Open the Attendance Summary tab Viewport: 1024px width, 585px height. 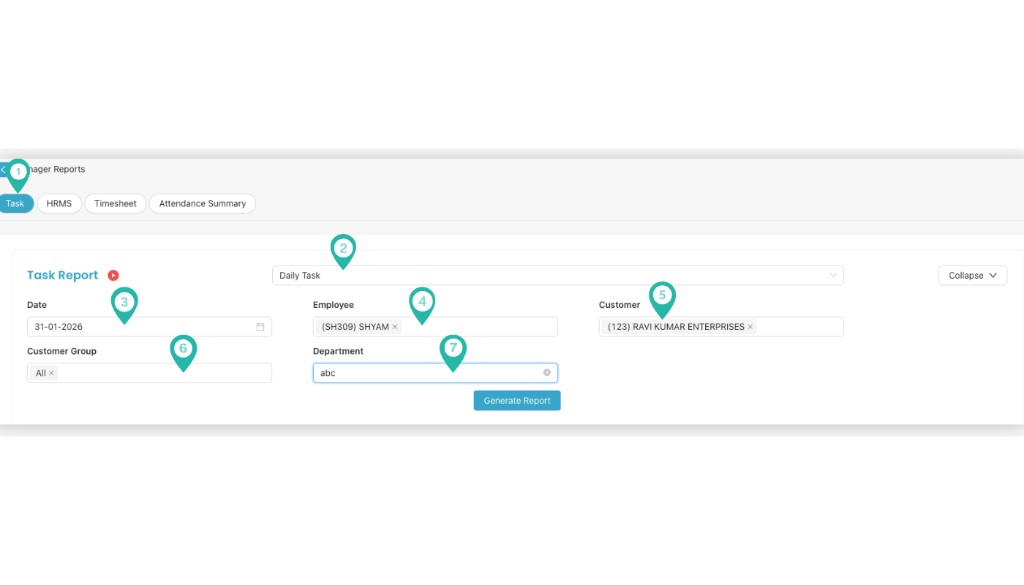202,203
